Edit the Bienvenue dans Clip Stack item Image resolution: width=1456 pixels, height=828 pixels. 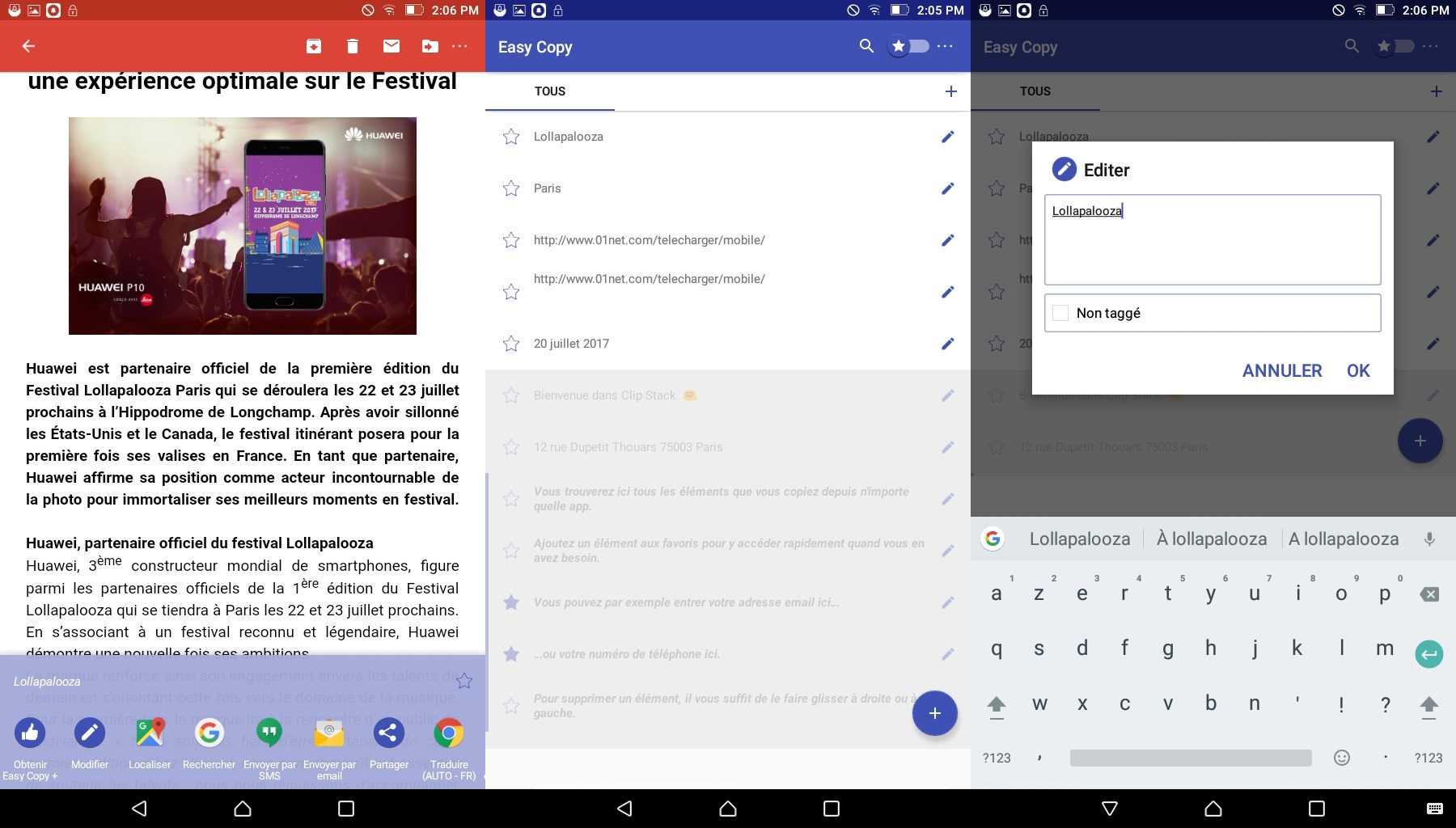(x=948, y=395)
